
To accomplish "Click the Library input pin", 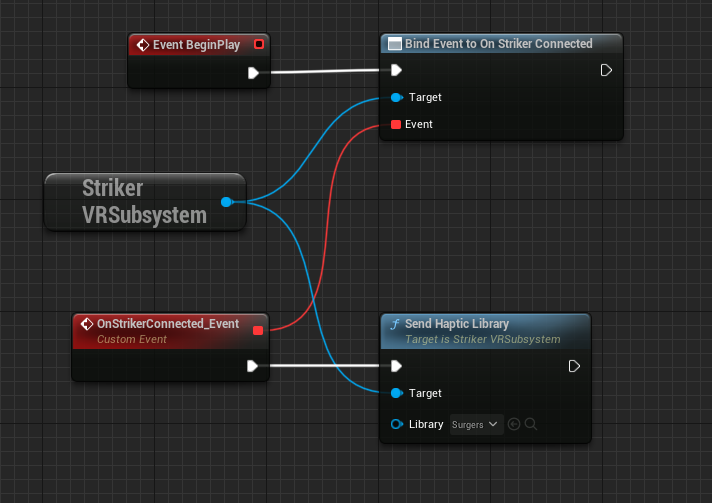I will pos(397,424).
